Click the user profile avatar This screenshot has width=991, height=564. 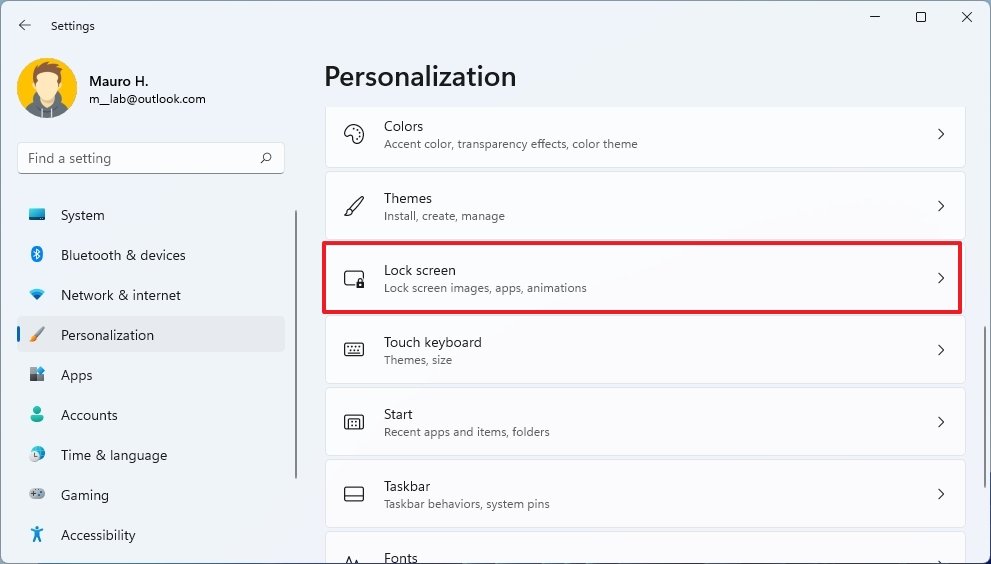click(x=47, y=88)
